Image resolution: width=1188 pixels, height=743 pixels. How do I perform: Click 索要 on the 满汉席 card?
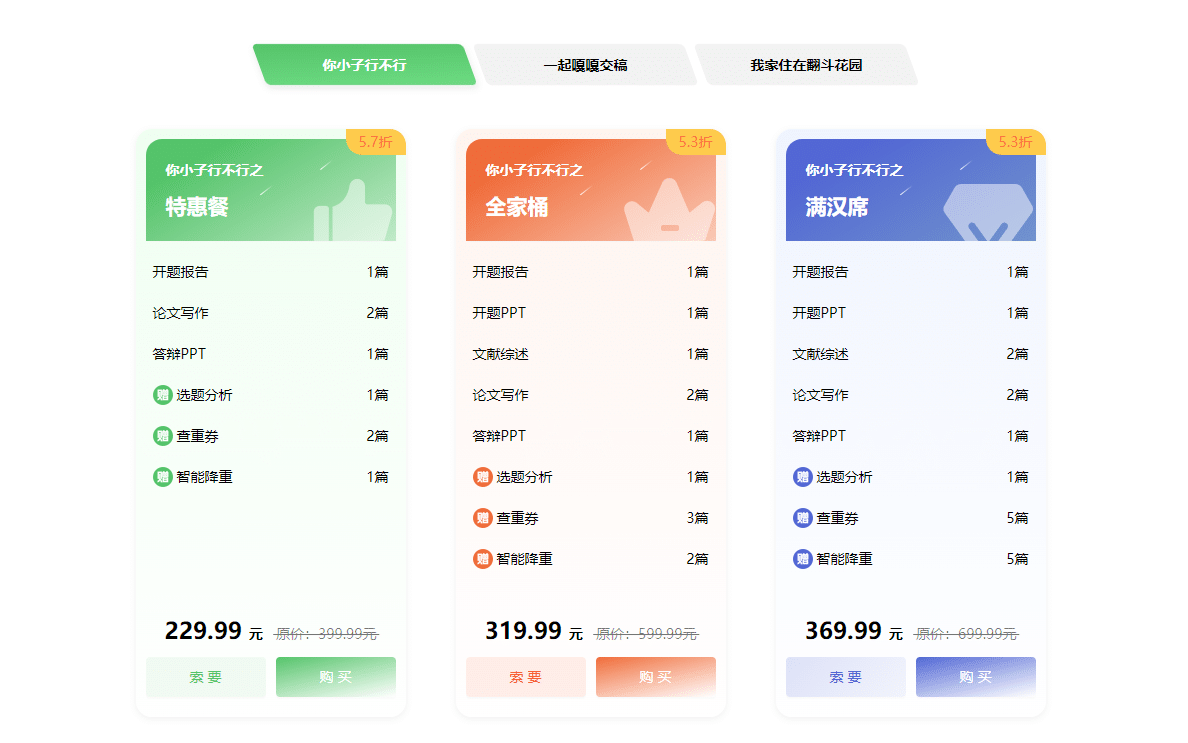[846, 677]
